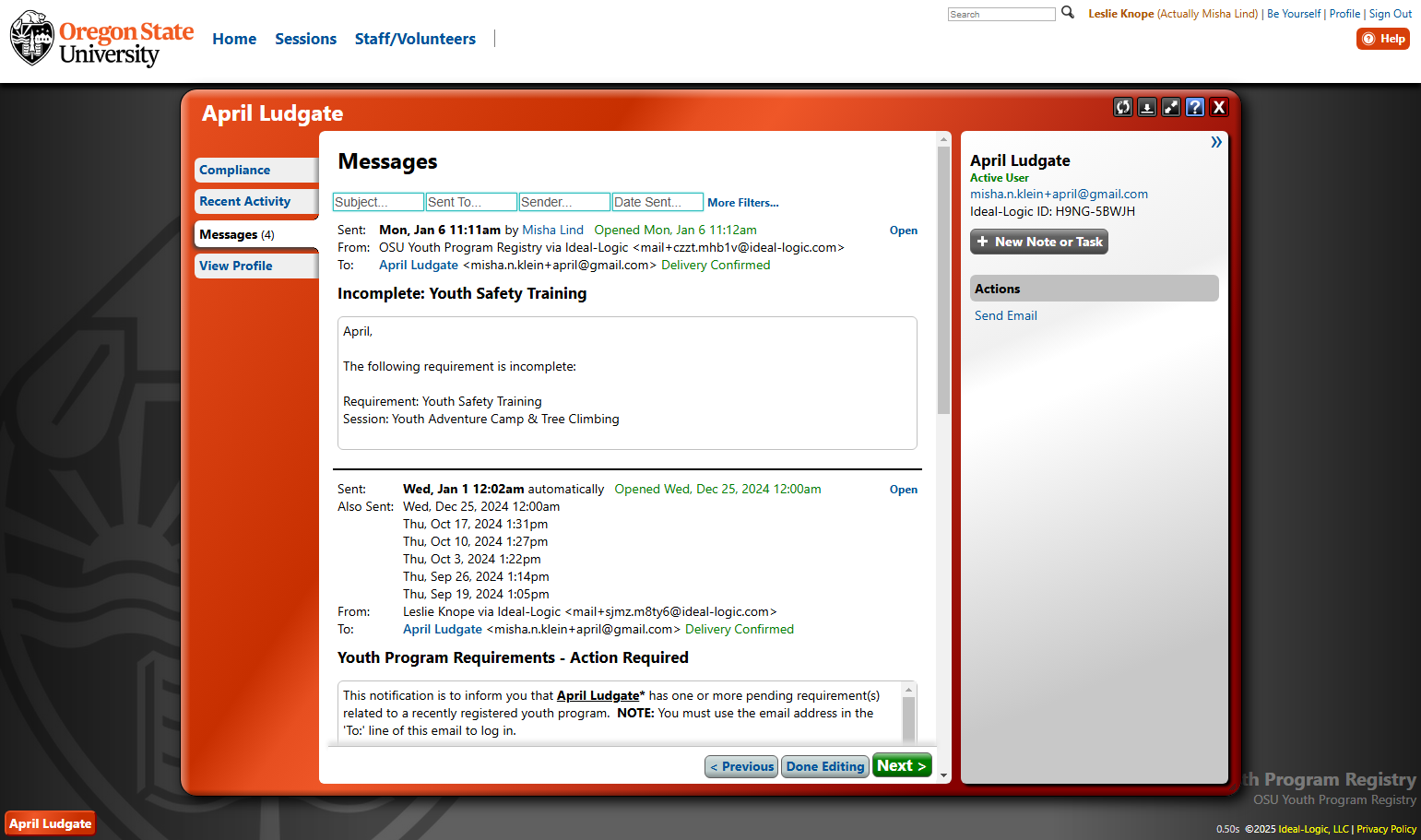Open the Staff/Volunteers menu

tap(415, 39)
